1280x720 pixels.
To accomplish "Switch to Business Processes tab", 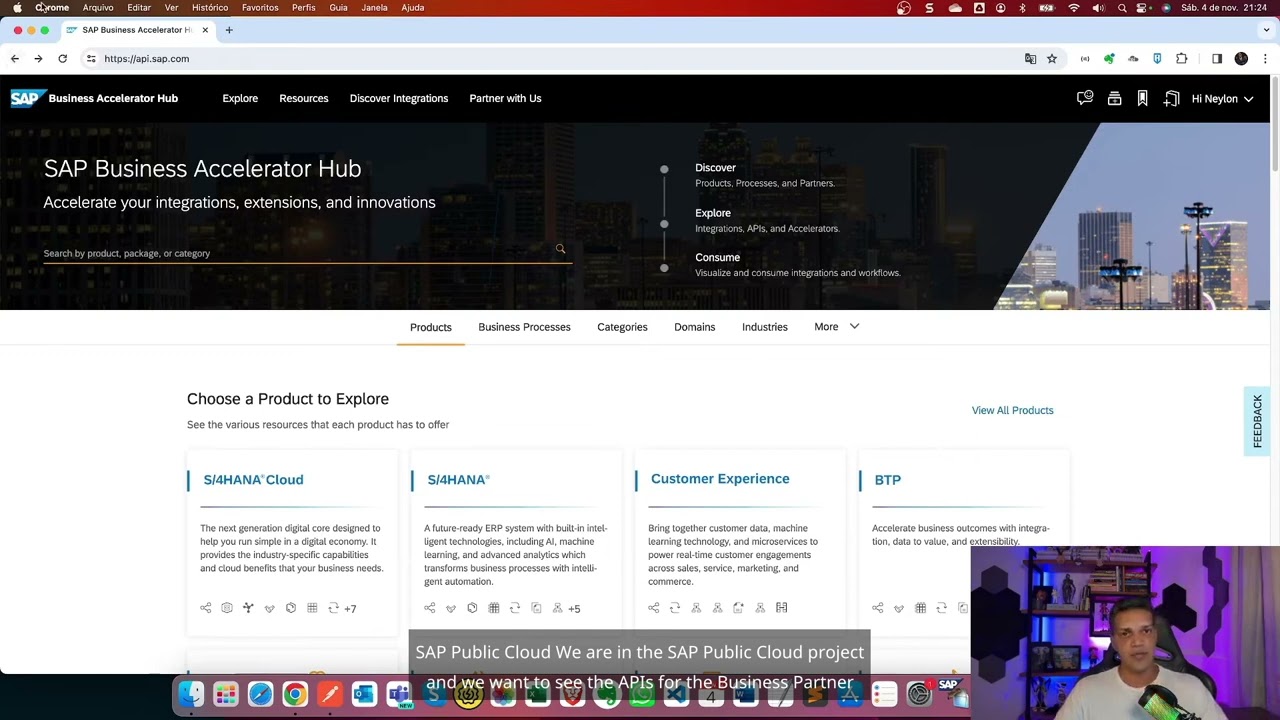I will coord(524,327).
